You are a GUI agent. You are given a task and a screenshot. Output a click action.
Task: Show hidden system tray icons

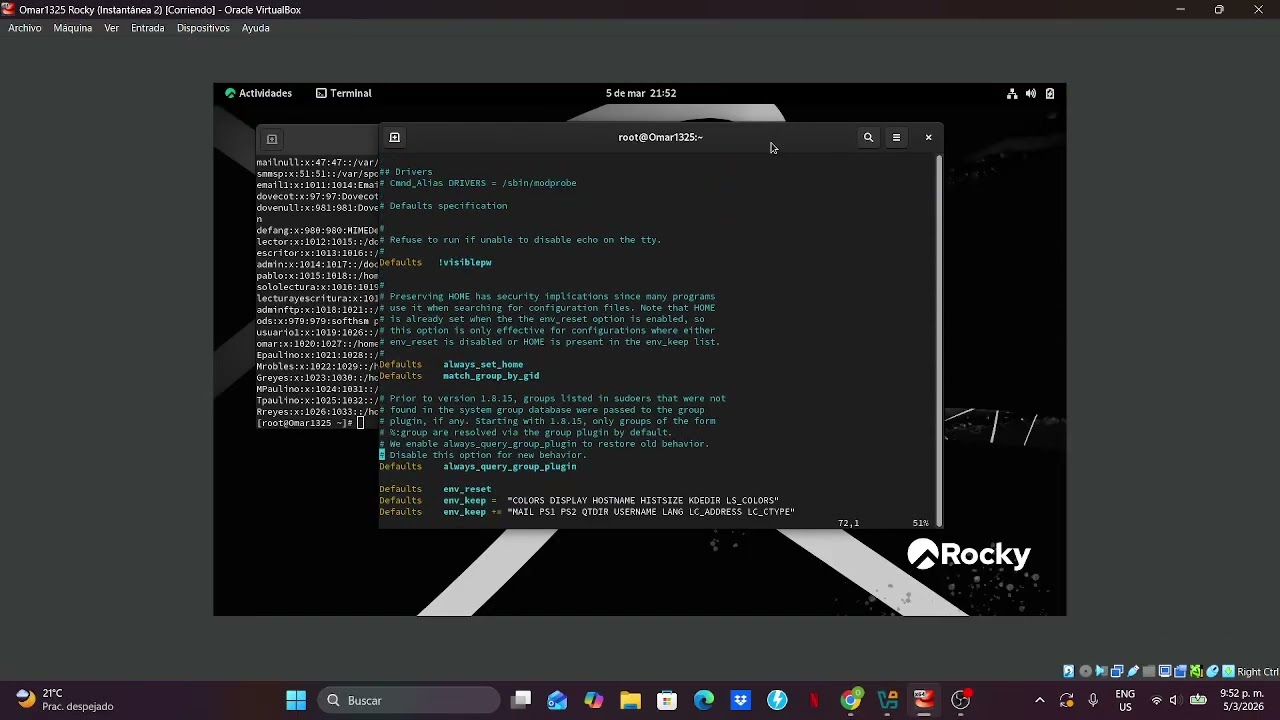coord(1040,700)
